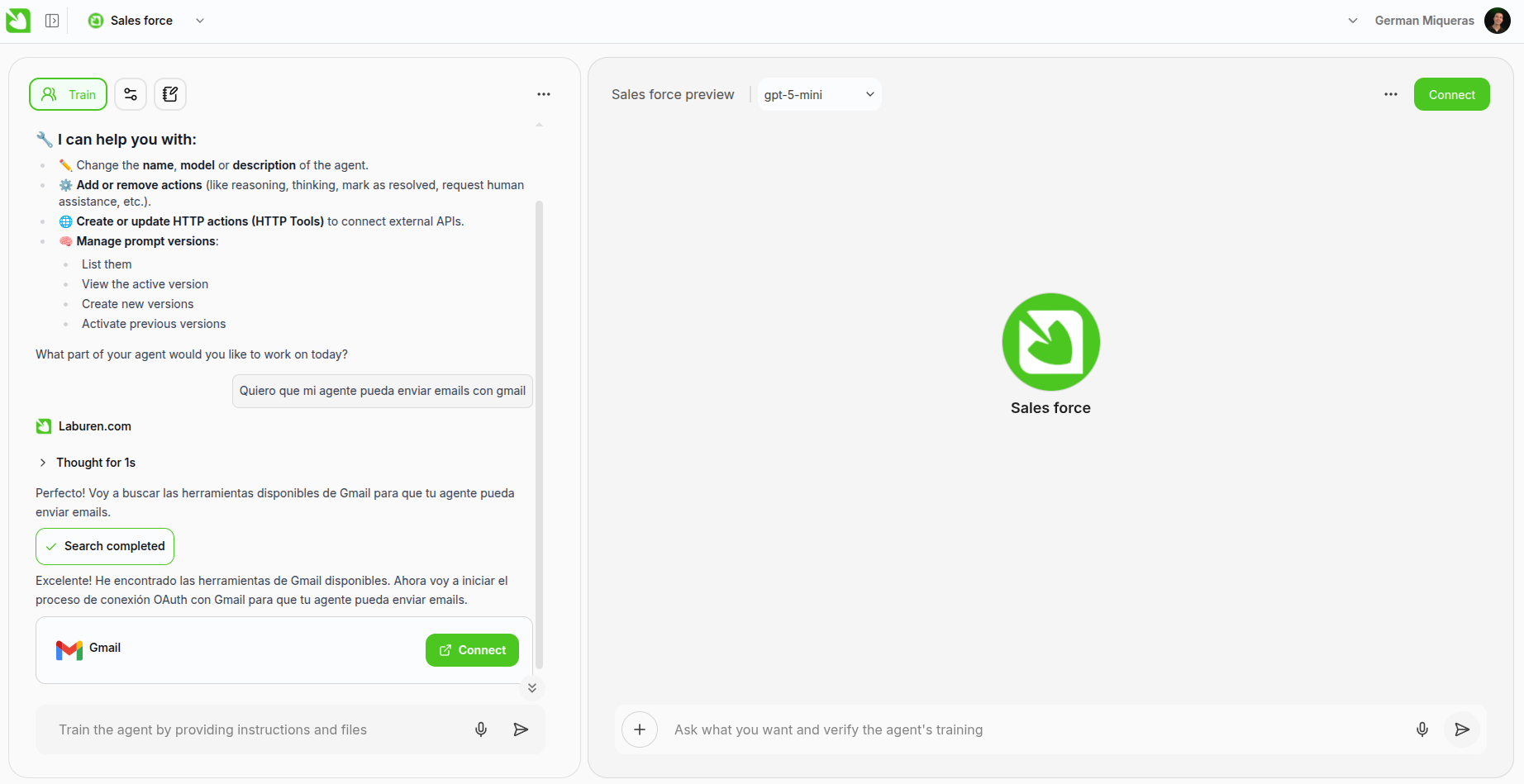Click the Gmail logo in the card
The width and height of the screenshot is (1524, 784).
pos(69,650)
